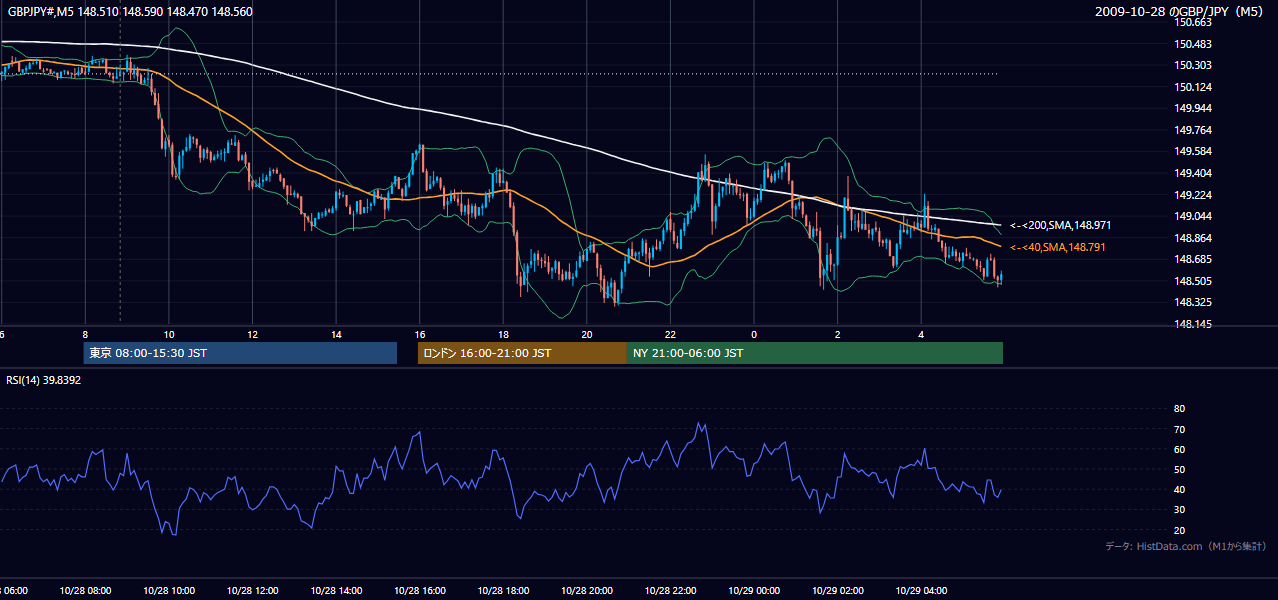Click price axis value 148.325
Viewport: 1278px width, 600px height.
(x=1194, y=302)
